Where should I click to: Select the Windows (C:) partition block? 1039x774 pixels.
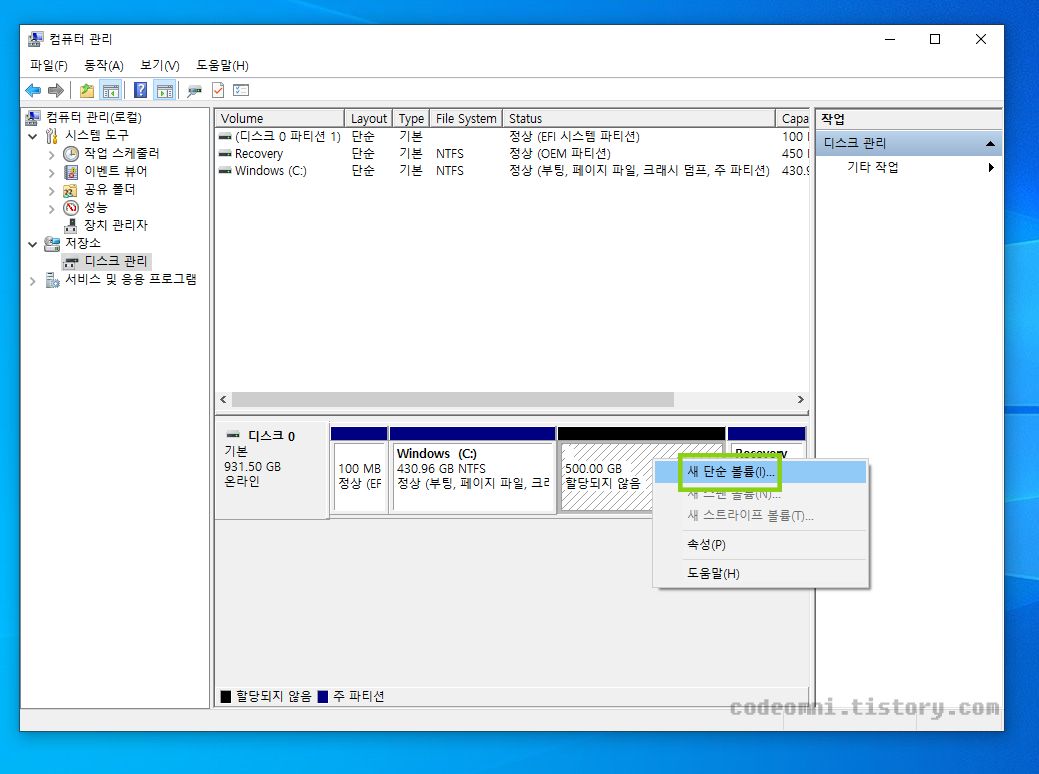point(472,470)
